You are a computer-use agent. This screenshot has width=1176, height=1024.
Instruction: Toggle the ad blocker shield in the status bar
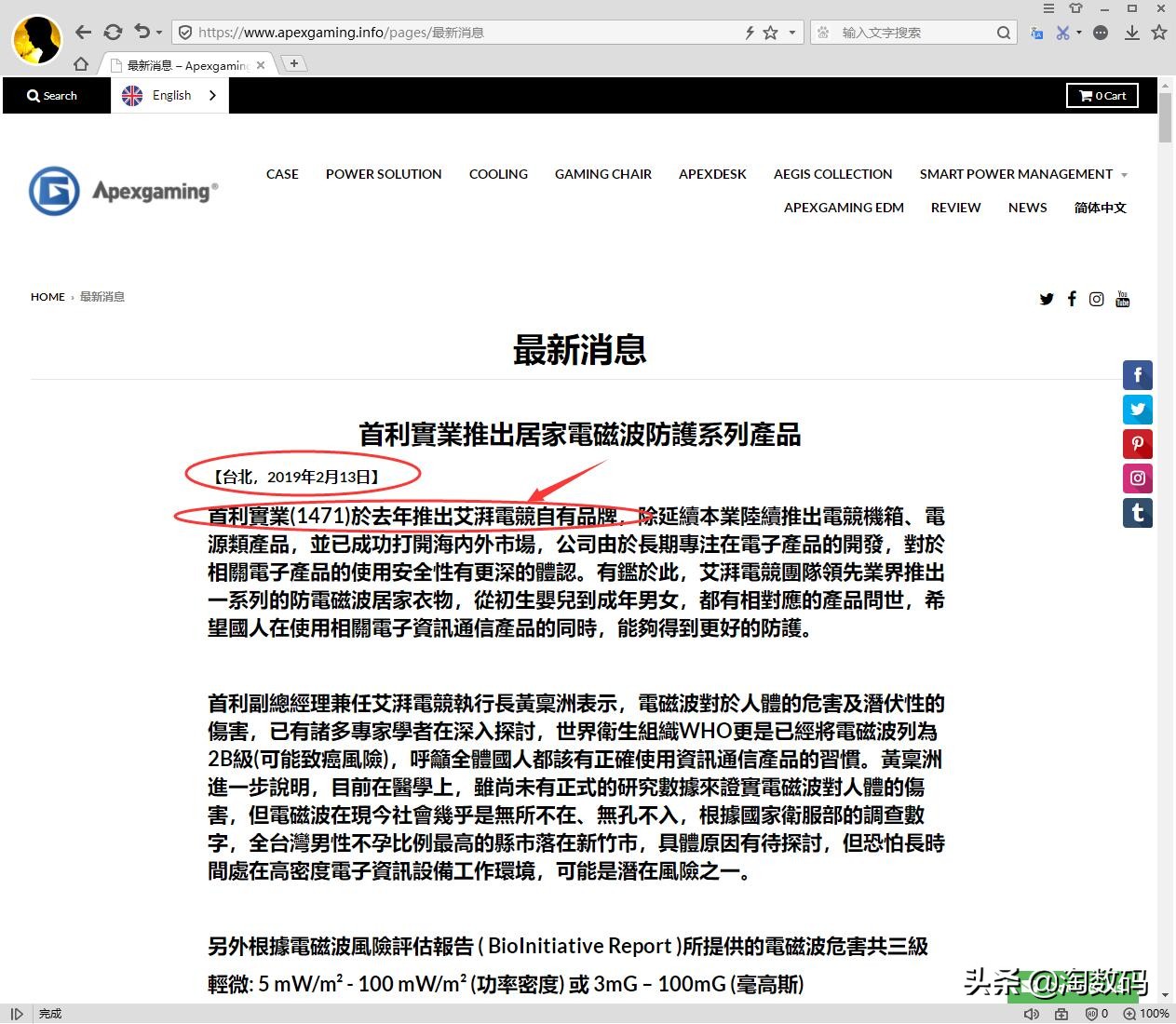click(x=1091, y=1014)
